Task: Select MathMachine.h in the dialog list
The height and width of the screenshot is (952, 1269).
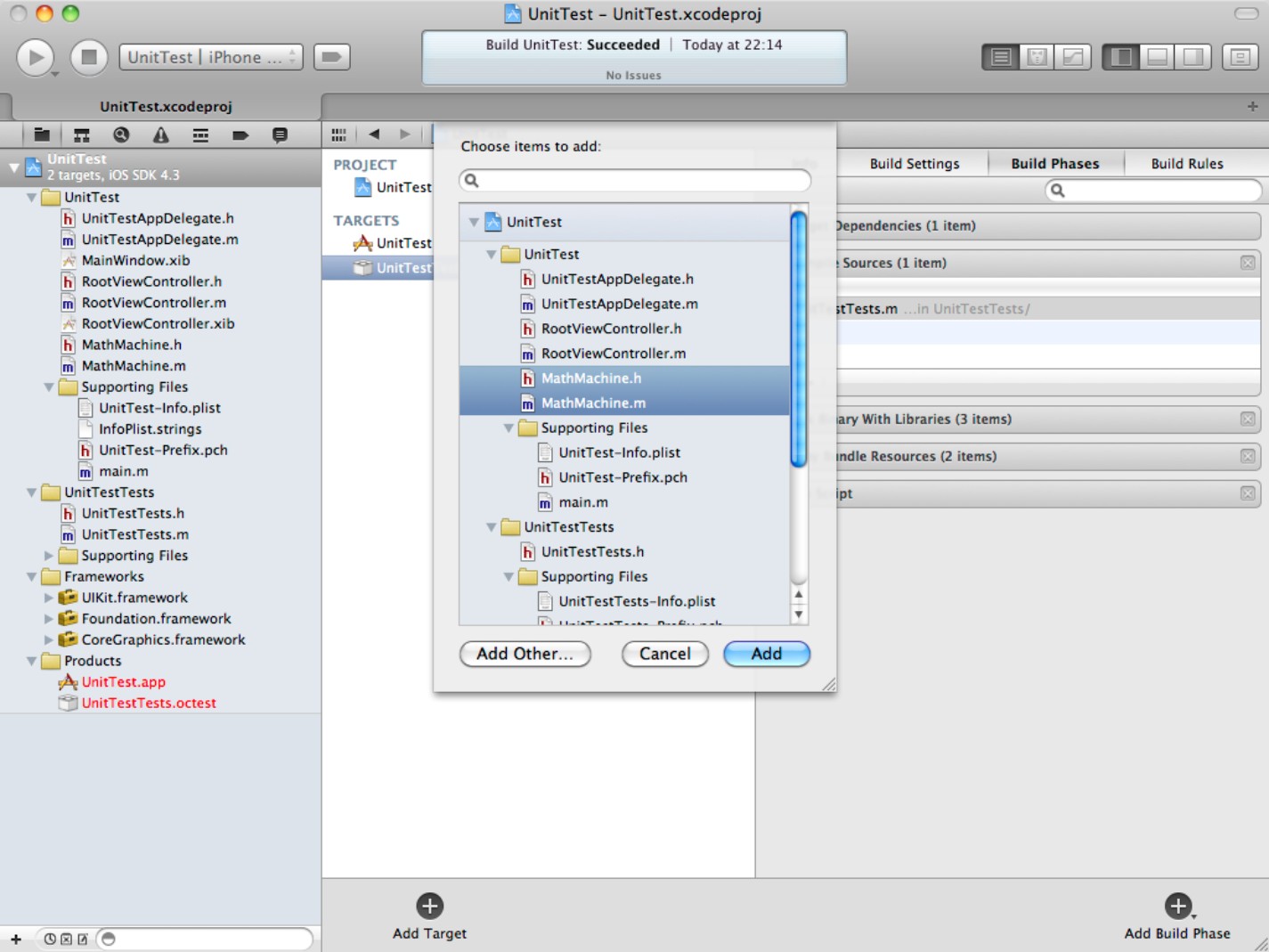Action: (624, 378)
